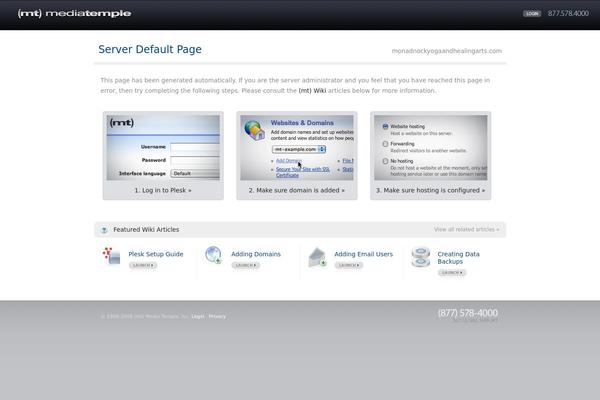The image size is (600, 400).
Task: Open 'View all related articles' link
Action: click(466, 229)
